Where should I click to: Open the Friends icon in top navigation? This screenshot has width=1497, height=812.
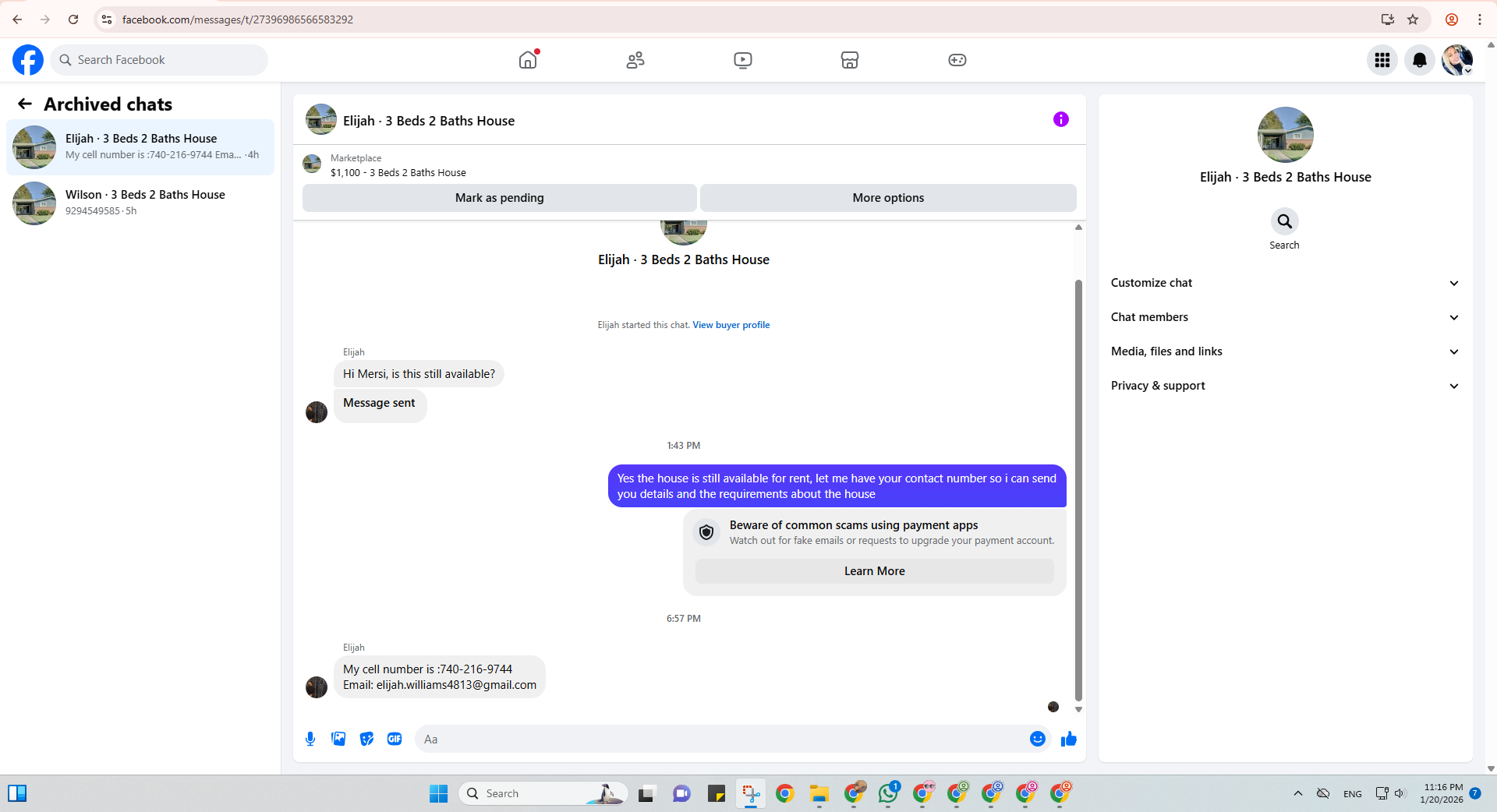pyautogui.click(x=635, y=60)
